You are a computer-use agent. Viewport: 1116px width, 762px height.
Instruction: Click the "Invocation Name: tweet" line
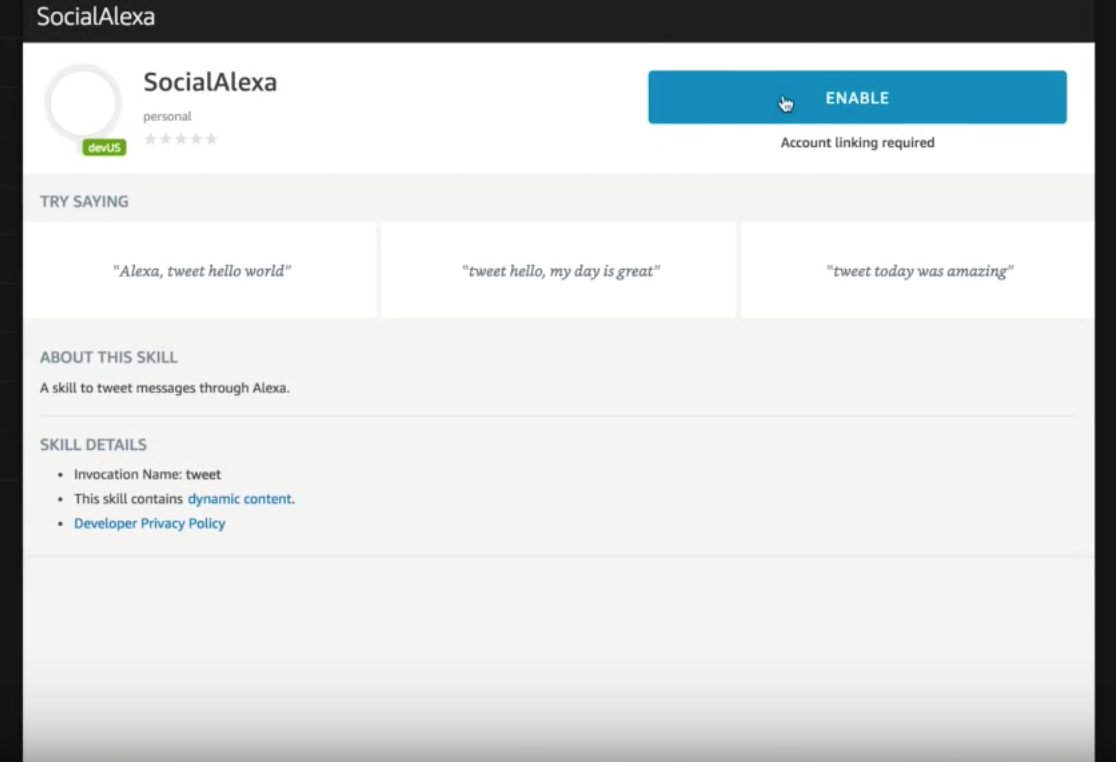click(x=147, y=475)
